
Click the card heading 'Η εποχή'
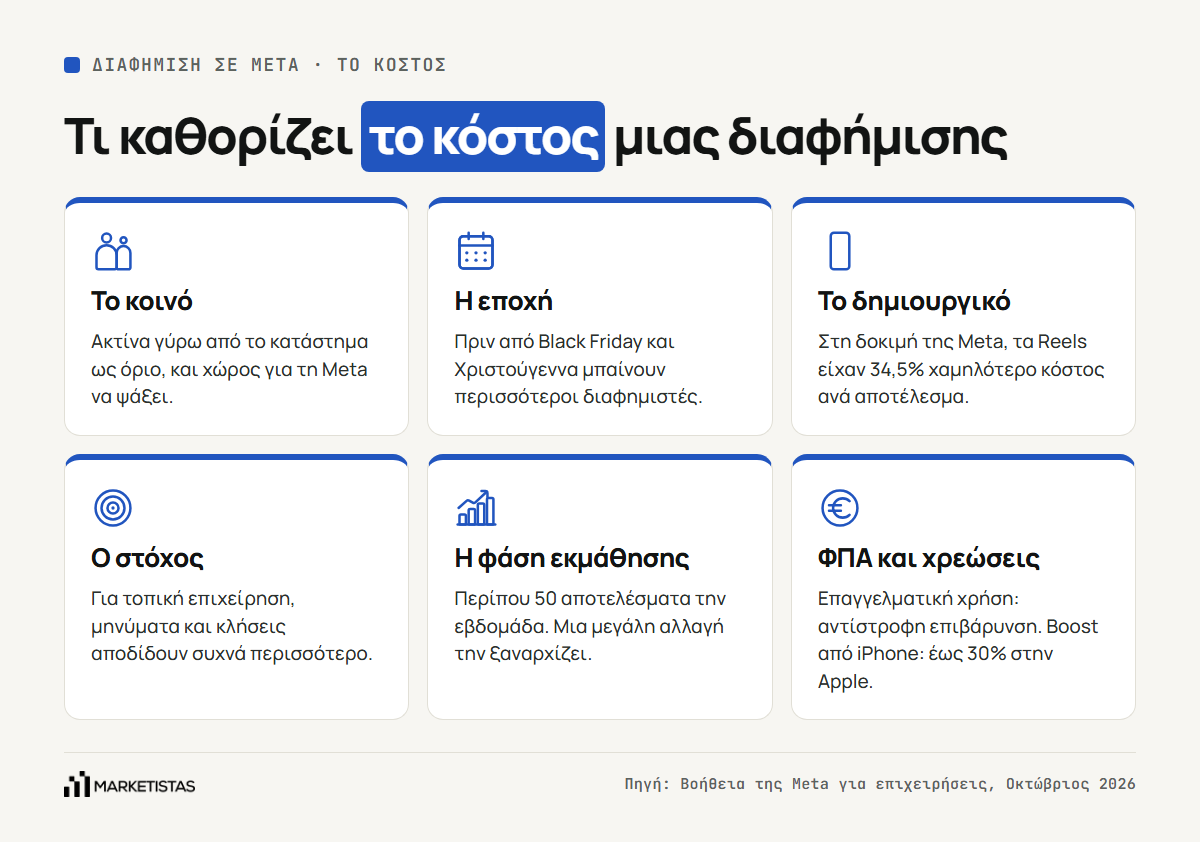coord(504,301)
